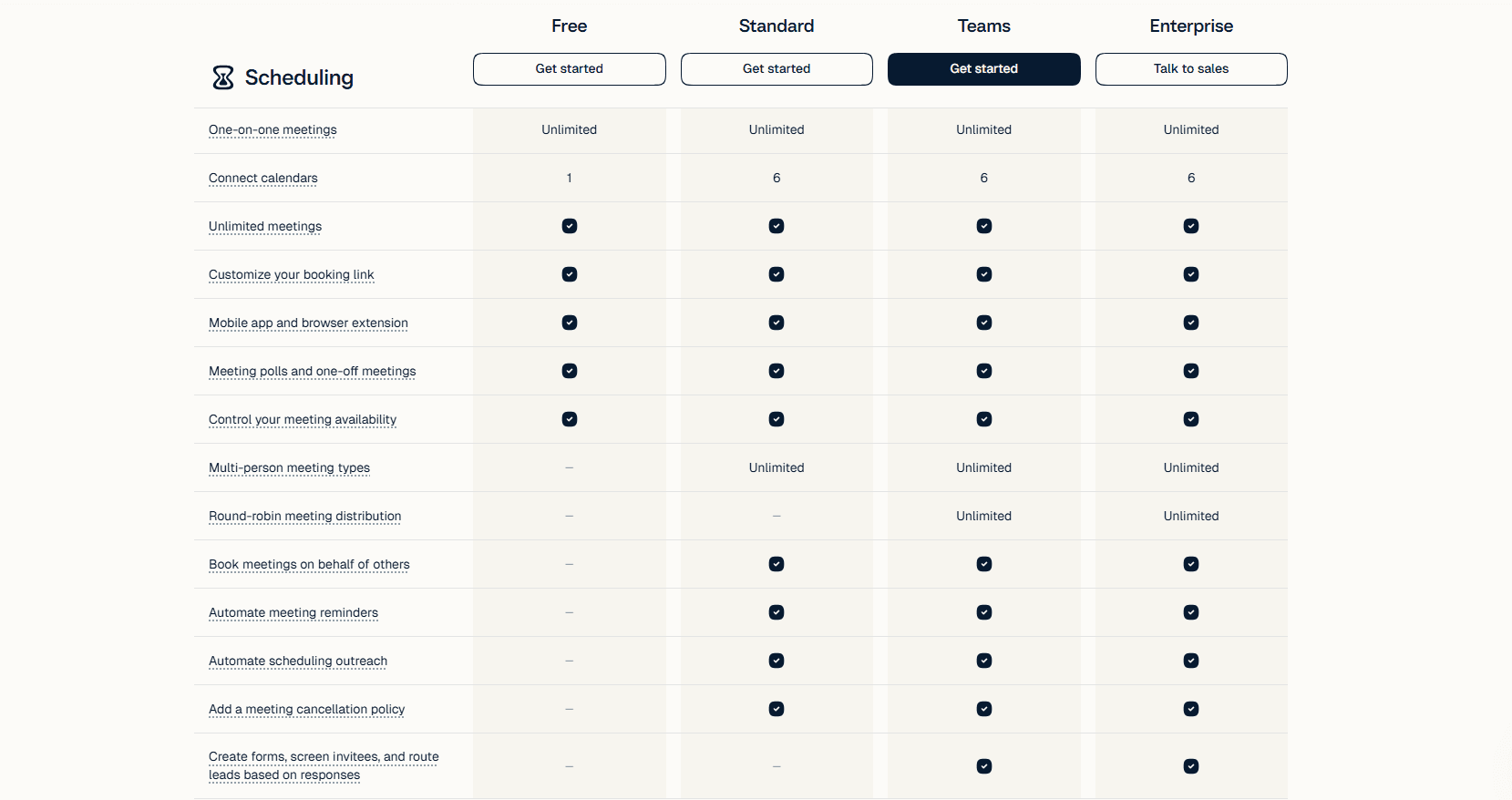Image resolution: width=1512 pixels, height=800 pixels.
Task: Open the Connect calendars feature link
Action: pyautogui.click(x=263, y=179)
